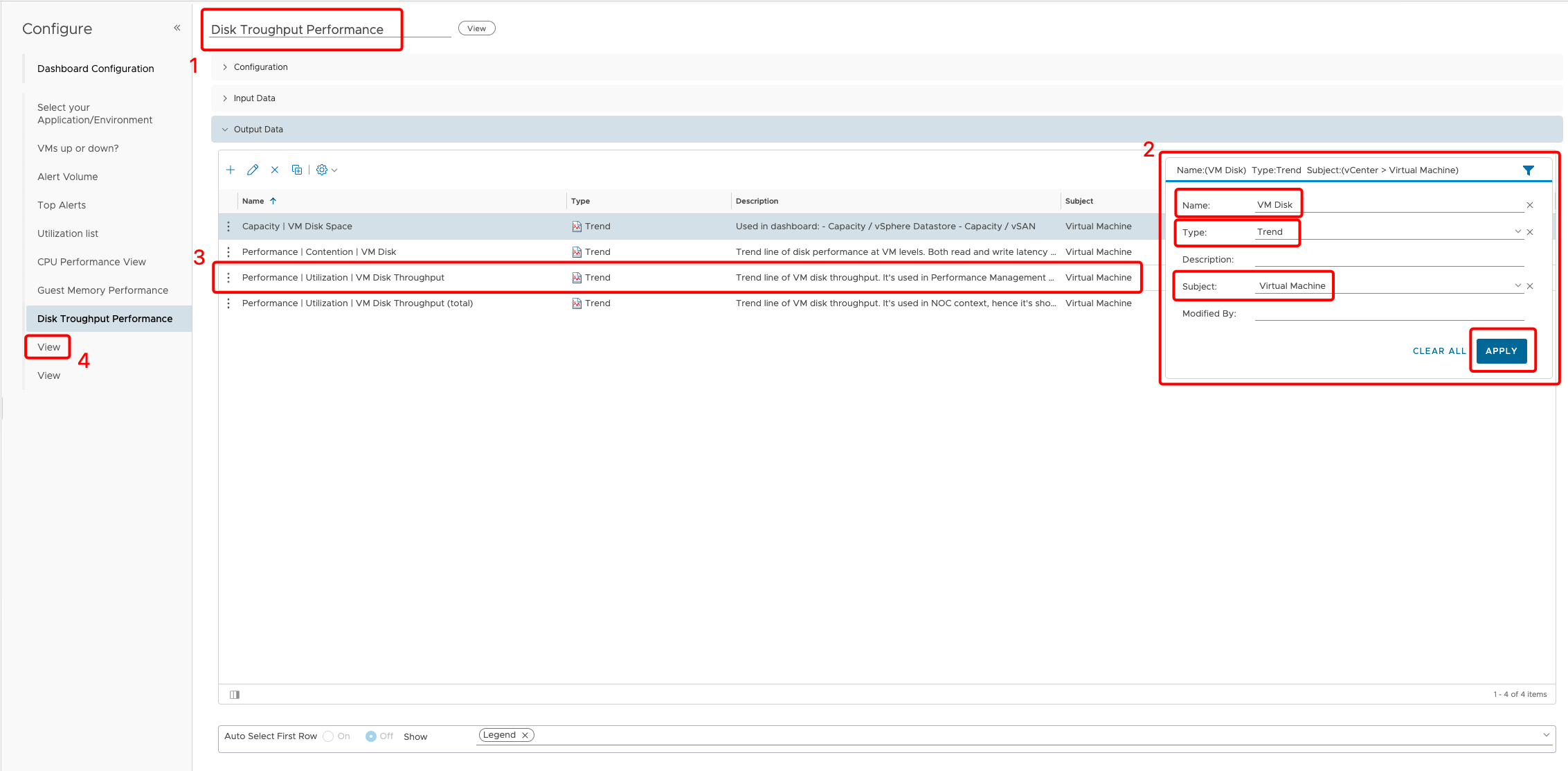Open the grid settings gear menu
The height and width of the screenshot is (771, 1568).
point(322,169)
